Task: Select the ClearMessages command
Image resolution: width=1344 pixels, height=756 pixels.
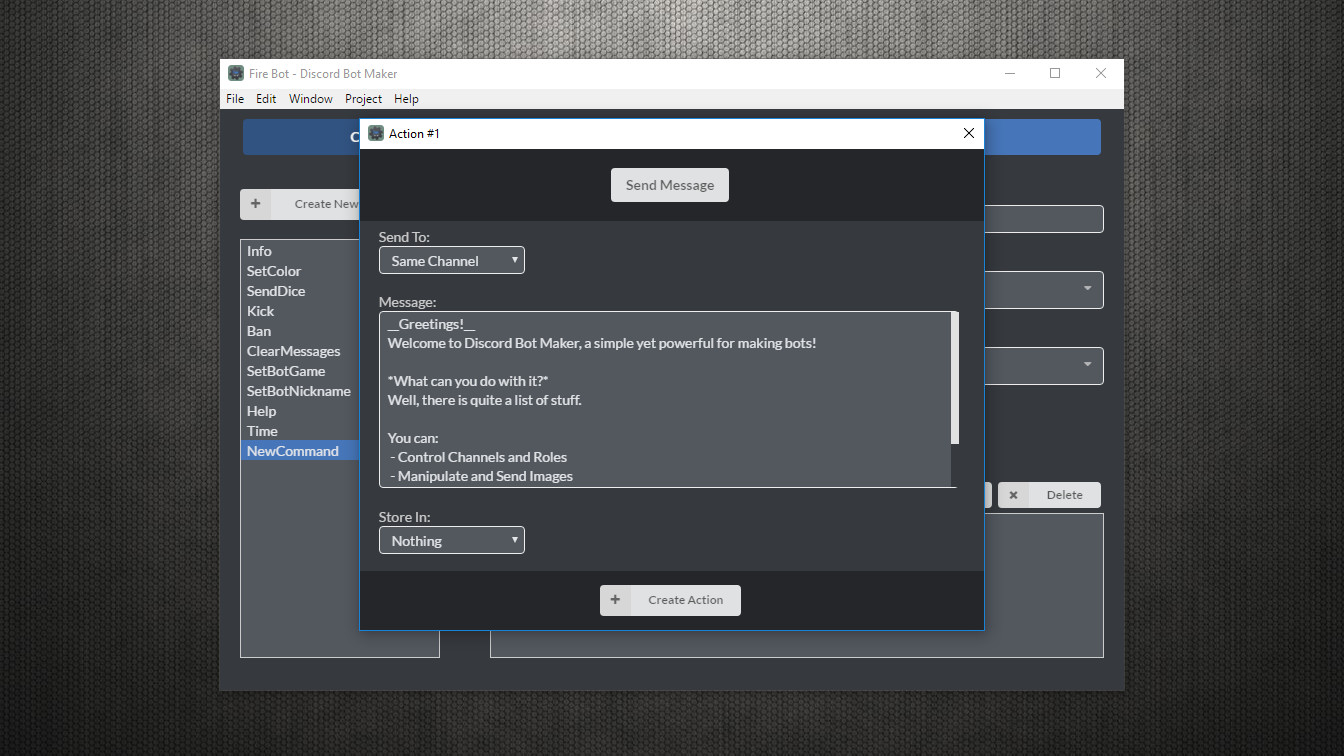Action: (x=293, y=350)
